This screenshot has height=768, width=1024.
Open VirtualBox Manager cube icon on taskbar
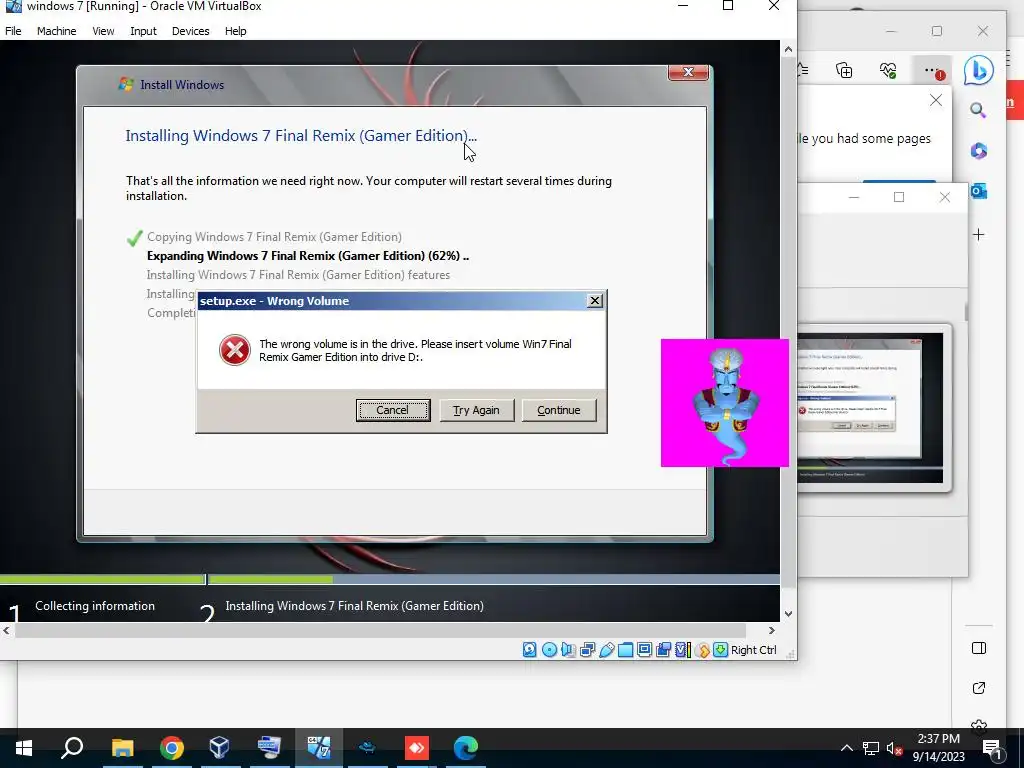tap(219, 748)
